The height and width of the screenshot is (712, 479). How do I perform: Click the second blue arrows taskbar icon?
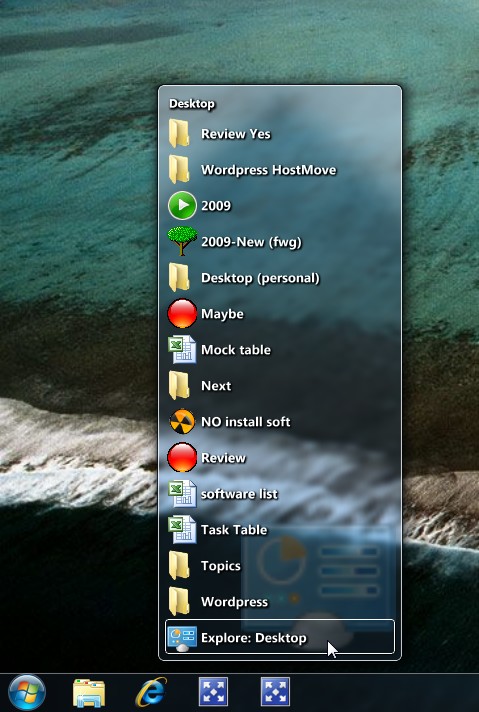pyautogui.click(x=275, y=692)
